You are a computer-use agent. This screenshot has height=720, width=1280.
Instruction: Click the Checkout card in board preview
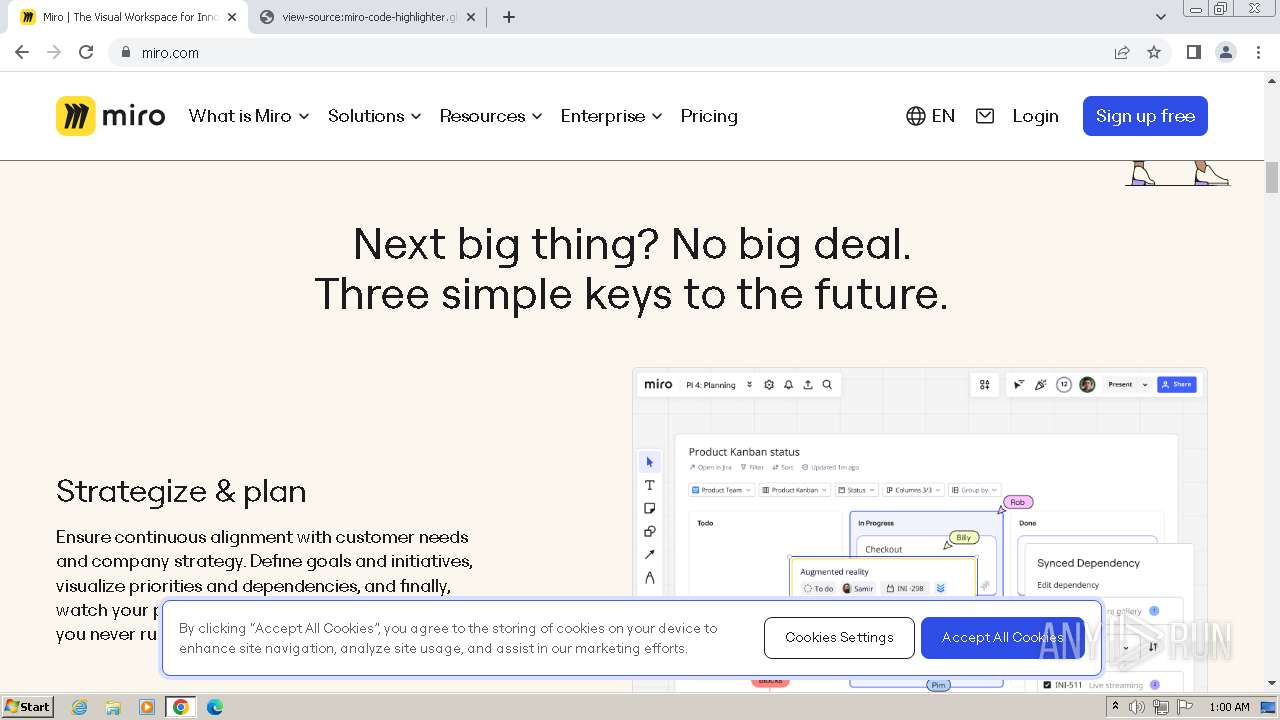pos(884,549)
